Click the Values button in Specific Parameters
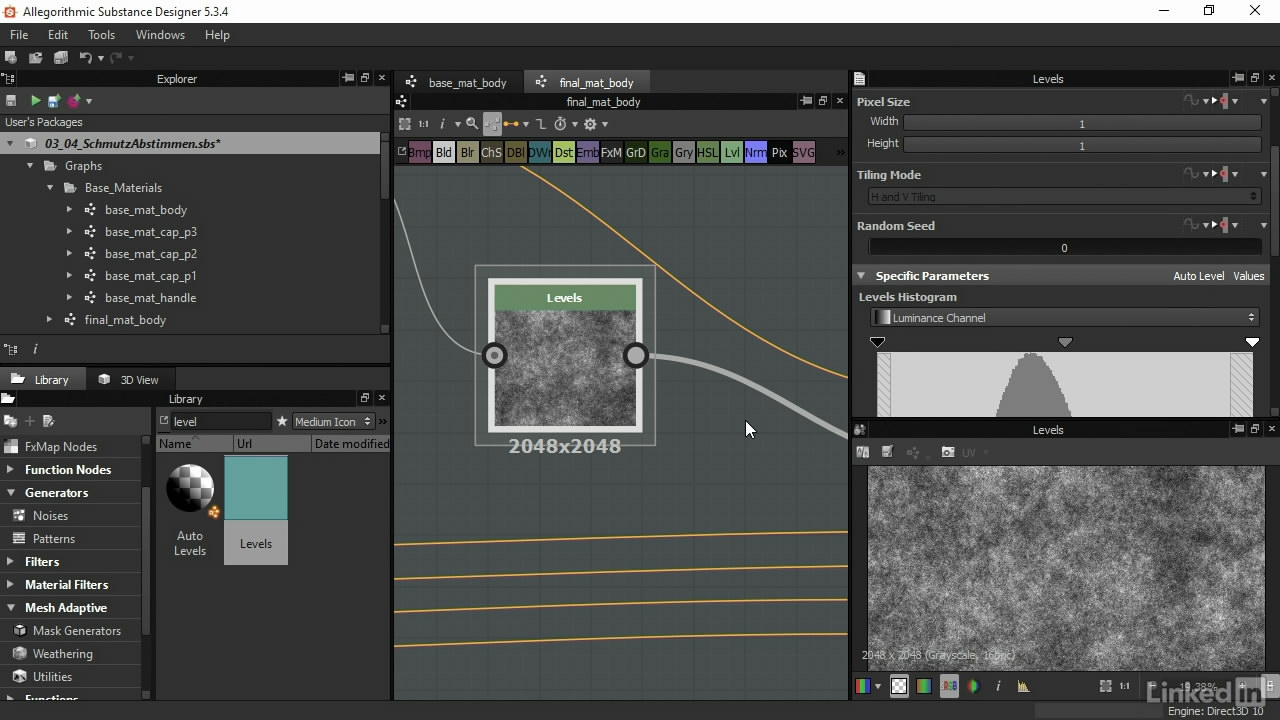 tap(1248, 276)
